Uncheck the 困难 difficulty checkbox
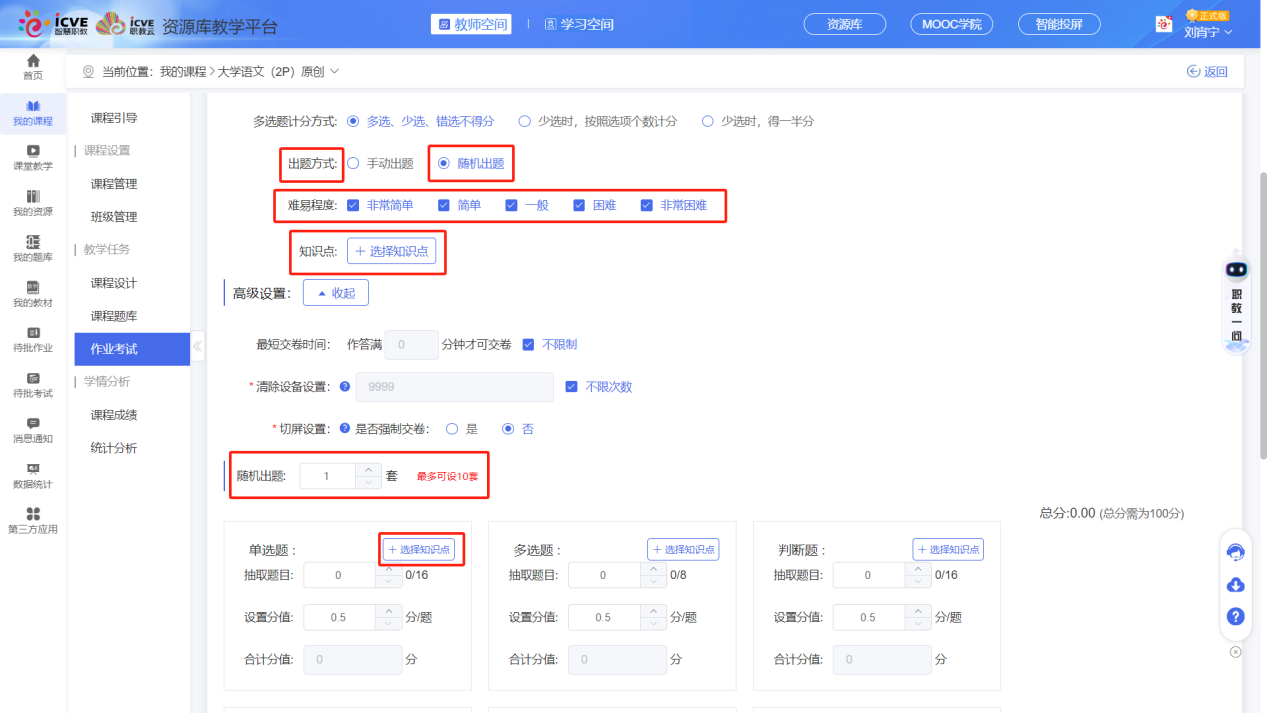Viewport: 1267px width, 713px height. pos(578,204)
